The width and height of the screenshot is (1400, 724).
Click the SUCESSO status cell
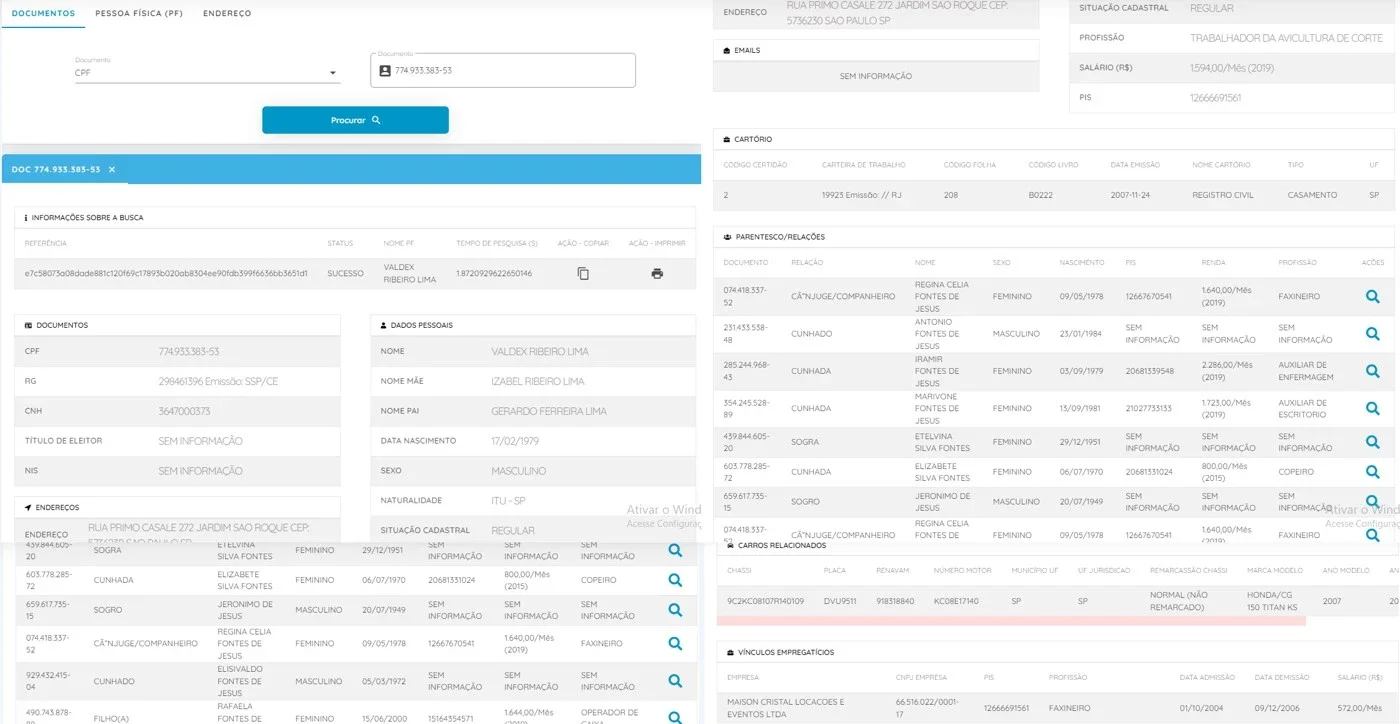[345, 273]
